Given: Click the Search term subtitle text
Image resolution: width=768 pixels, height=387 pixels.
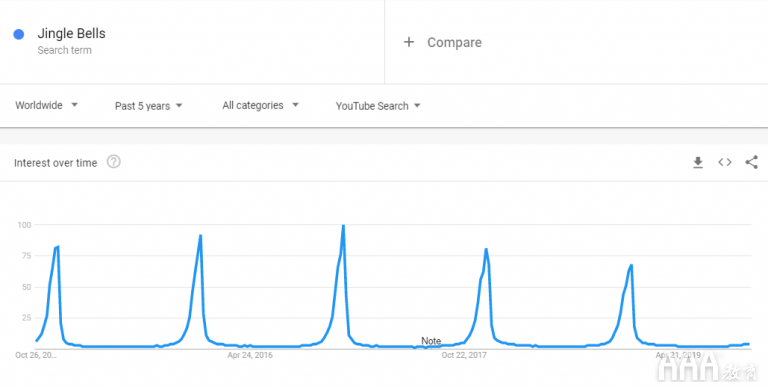Looking at the screenshot, I should click(64, 50).
